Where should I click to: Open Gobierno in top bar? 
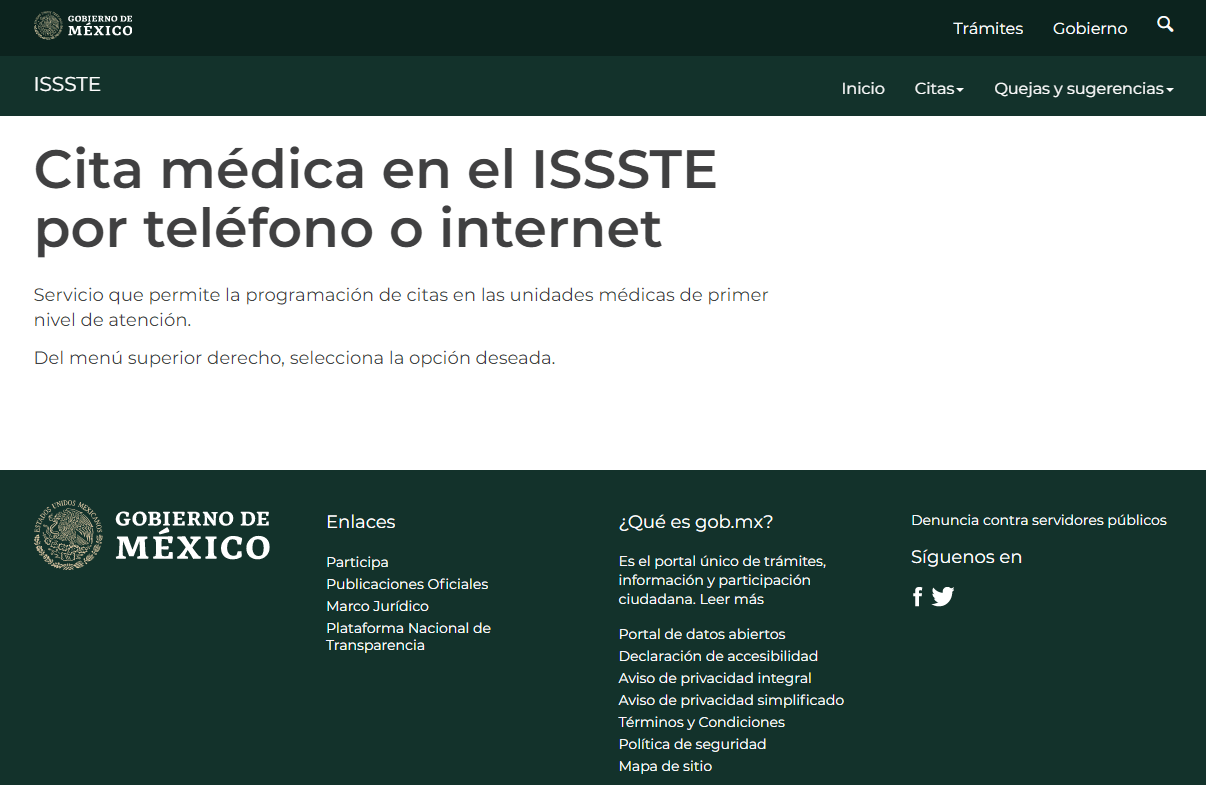(1090, 28)
